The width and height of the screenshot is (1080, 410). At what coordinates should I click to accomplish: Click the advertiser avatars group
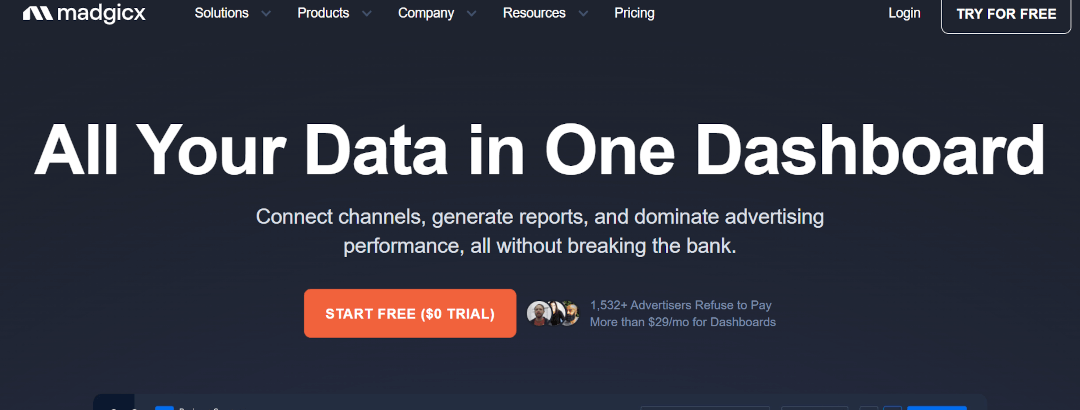click(552, 314)
